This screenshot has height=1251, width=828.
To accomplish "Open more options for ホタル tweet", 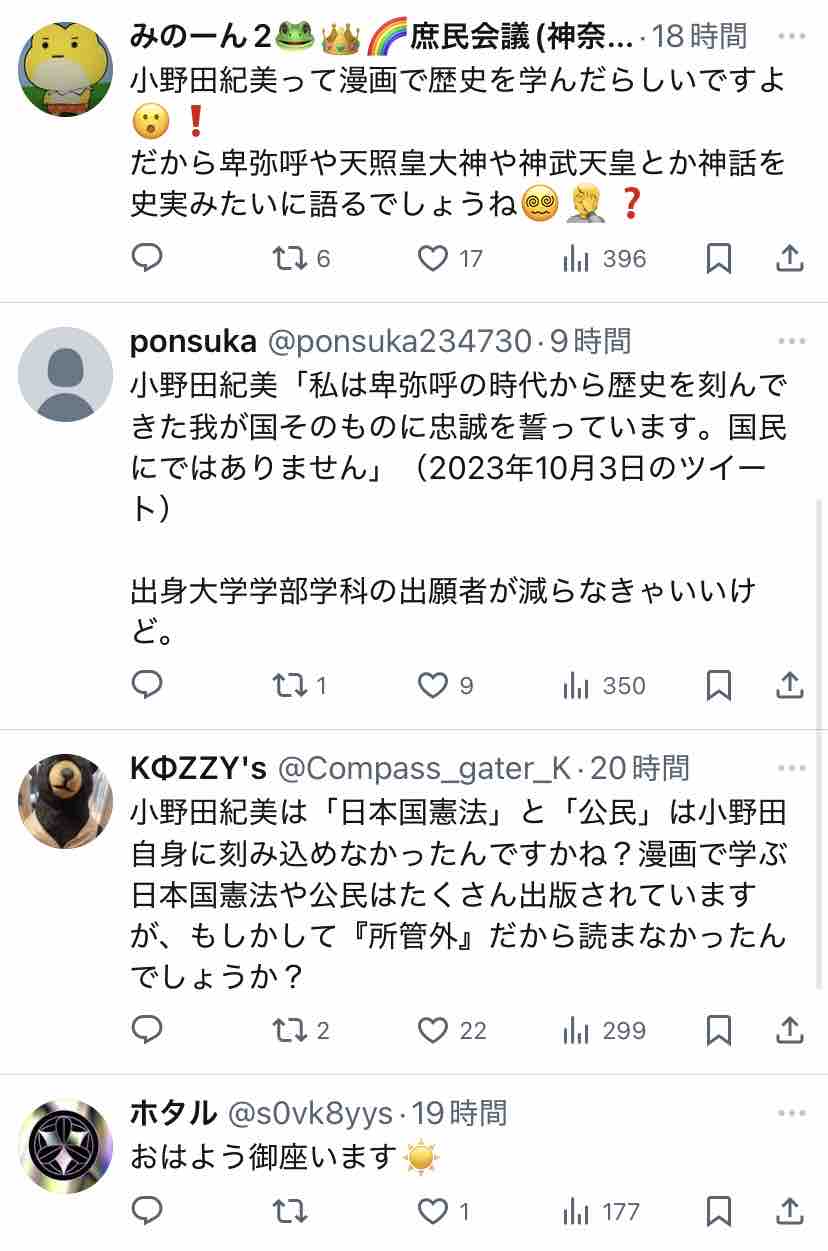I will point(791,1112).
